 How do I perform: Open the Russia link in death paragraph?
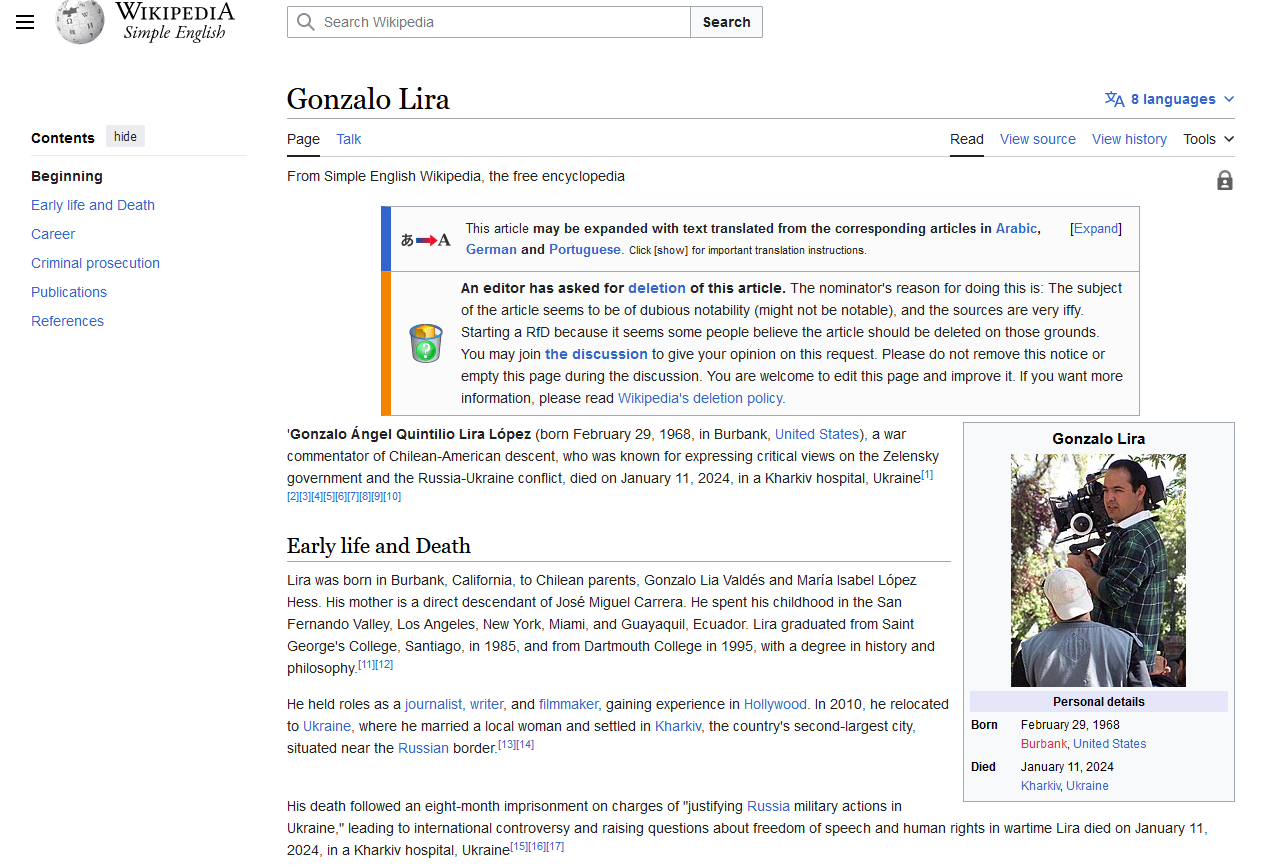768,806
